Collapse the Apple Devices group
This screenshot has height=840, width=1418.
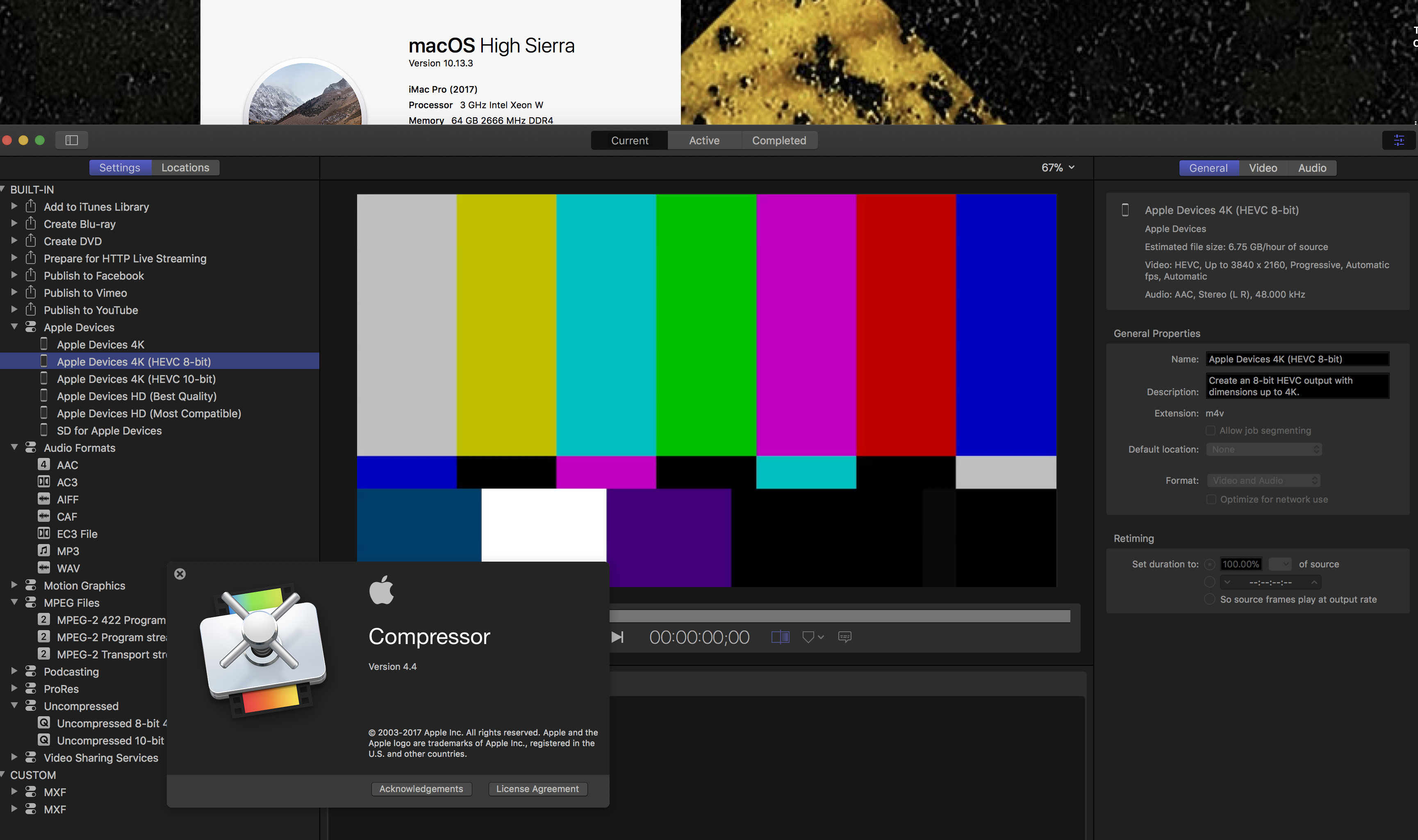pyautogui.click(x=14, y=327)
